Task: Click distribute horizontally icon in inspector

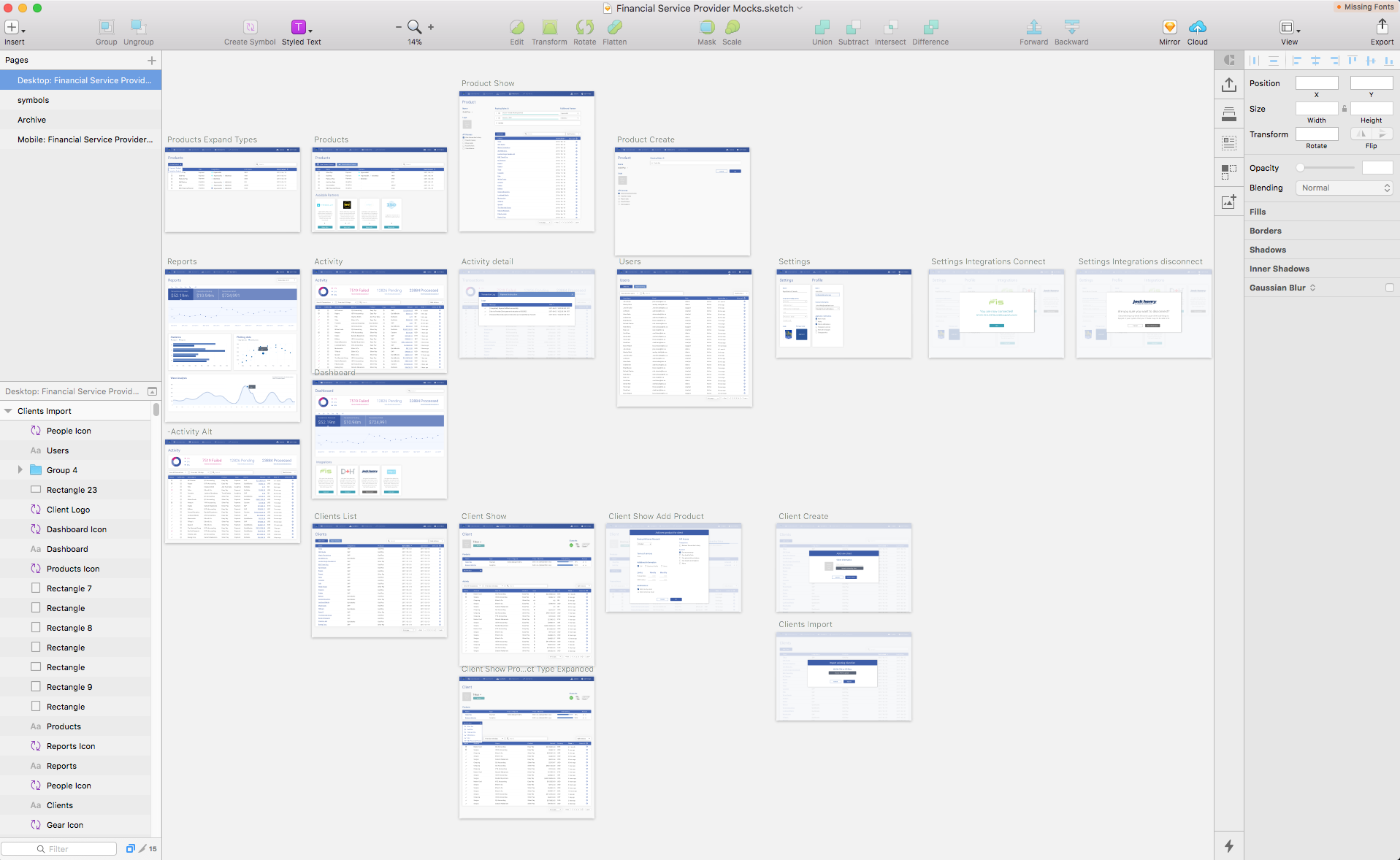Action: tap(1255, 61)
